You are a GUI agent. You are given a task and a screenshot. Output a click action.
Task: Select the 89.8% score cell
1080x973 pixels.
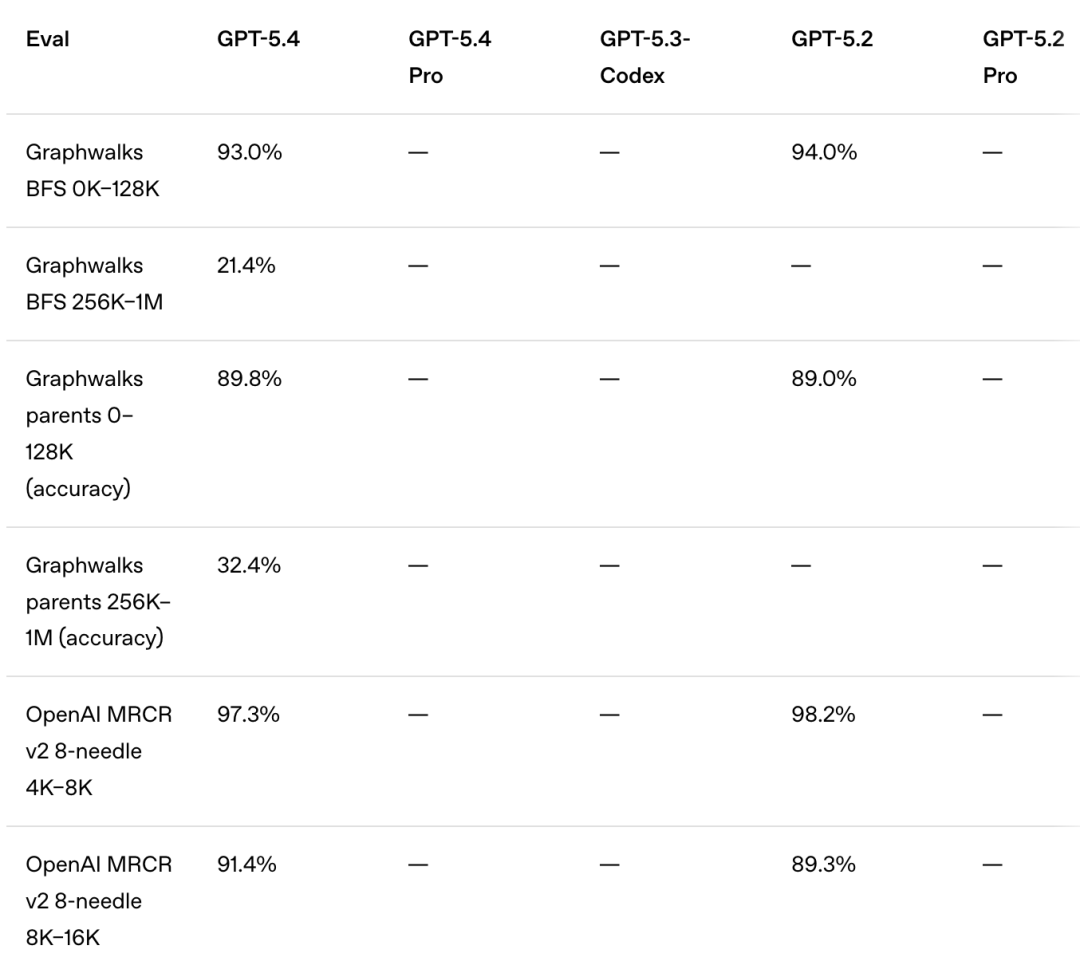point(249,379)
